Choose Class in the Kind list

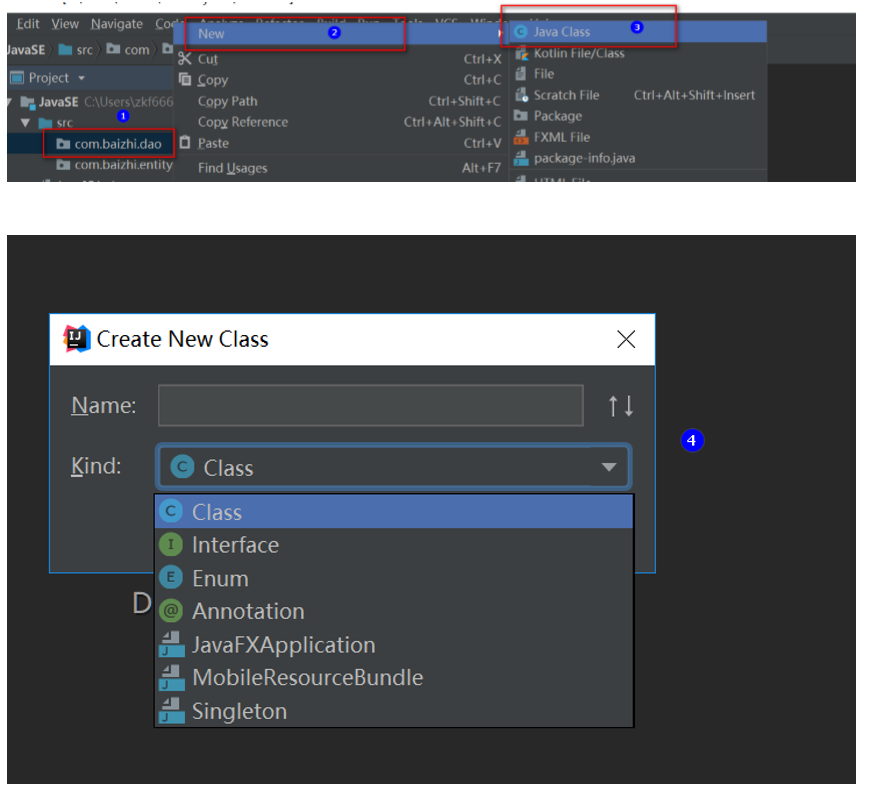[394, 512]
